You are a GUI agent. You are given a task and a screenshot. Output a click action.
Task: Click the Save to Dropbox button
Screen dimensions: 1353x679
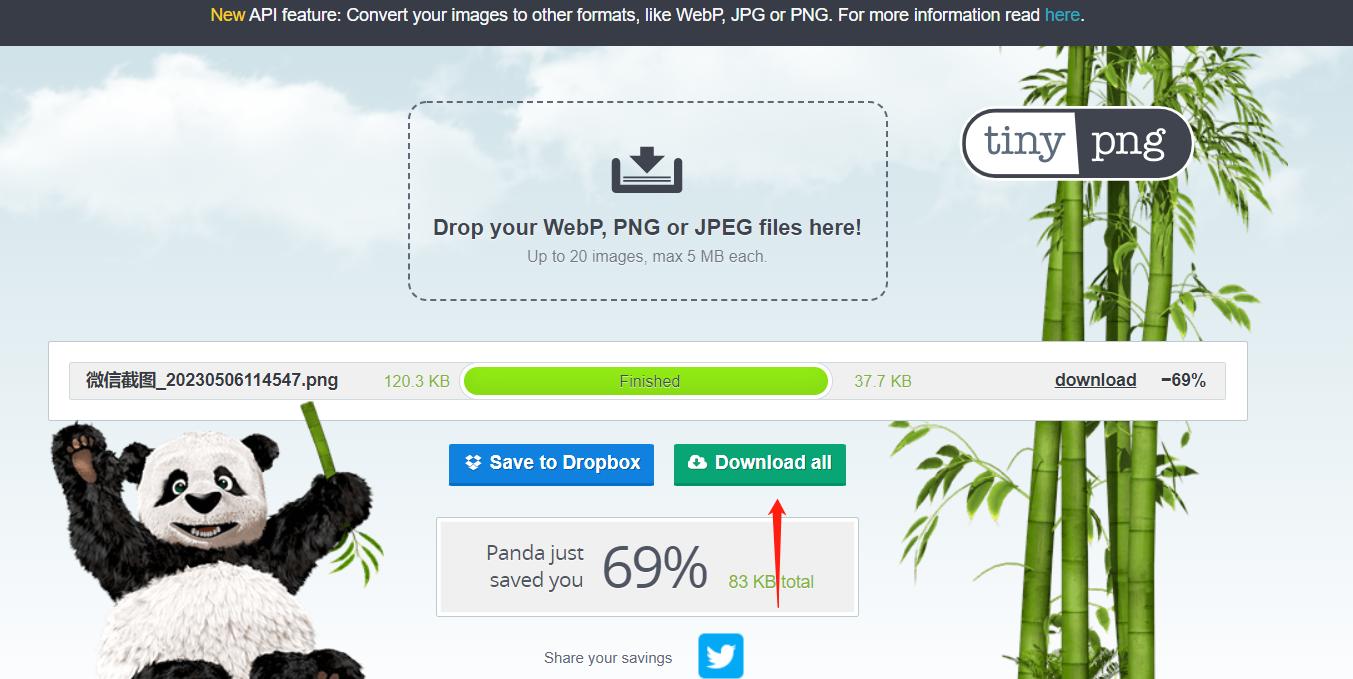pyautogui.click(x=551, y=464)
